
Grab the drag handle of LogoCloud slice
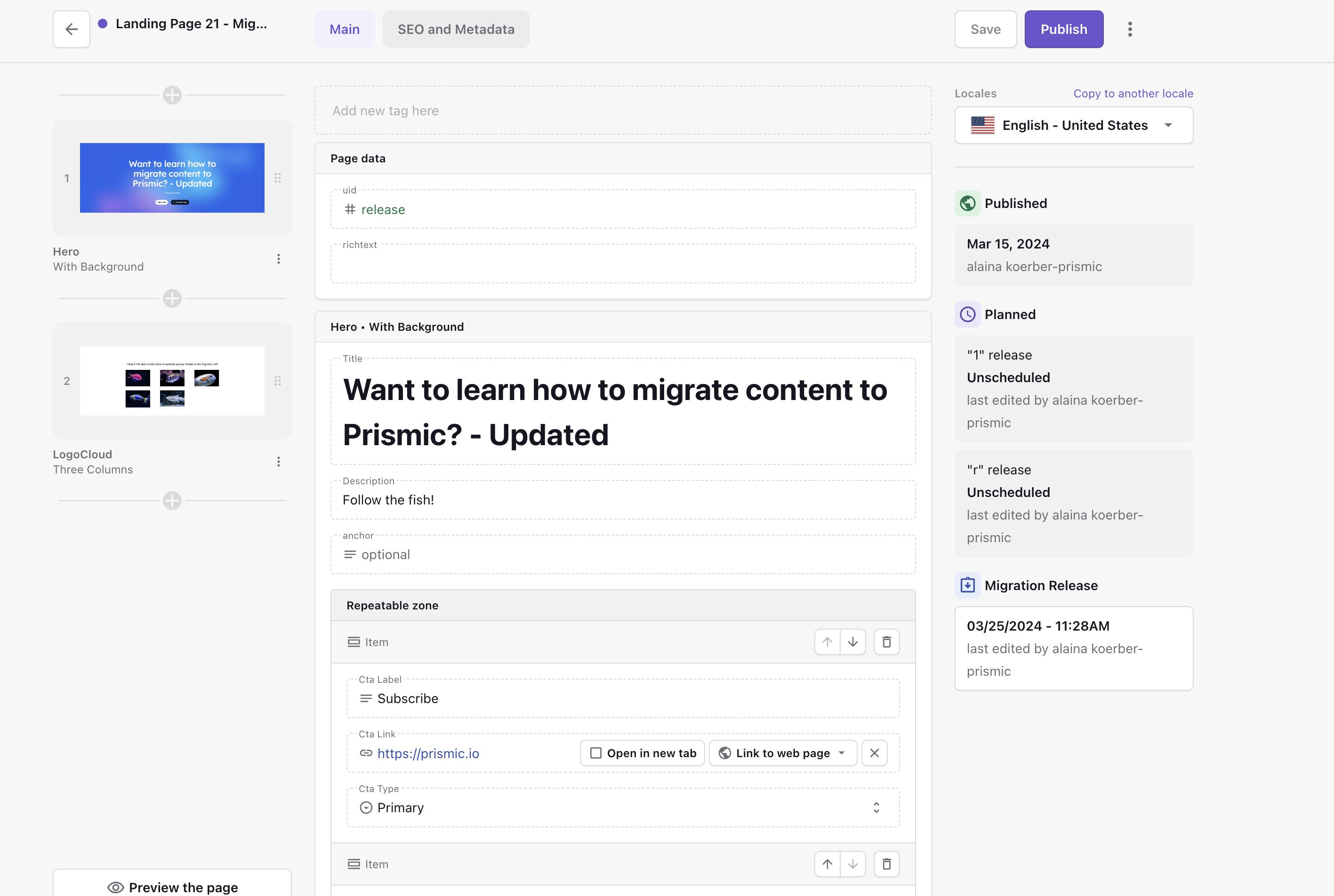point(278,381)
